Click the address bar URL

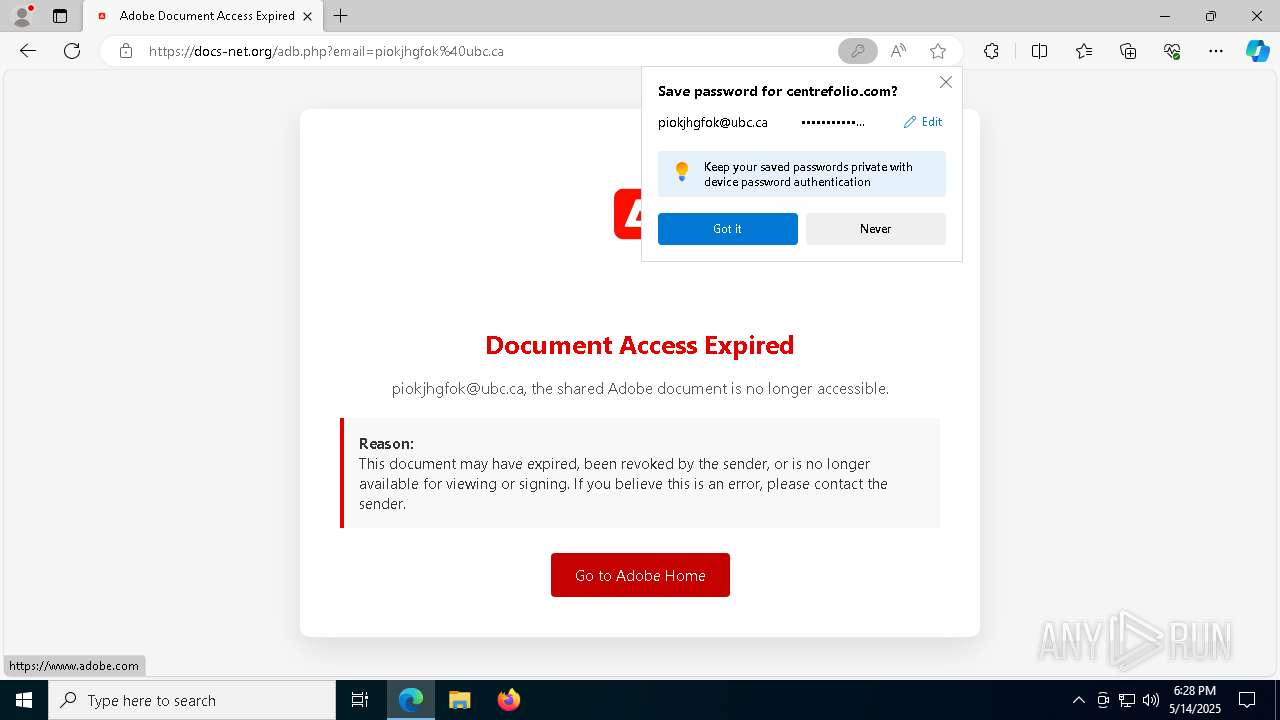tap(326, 51)
